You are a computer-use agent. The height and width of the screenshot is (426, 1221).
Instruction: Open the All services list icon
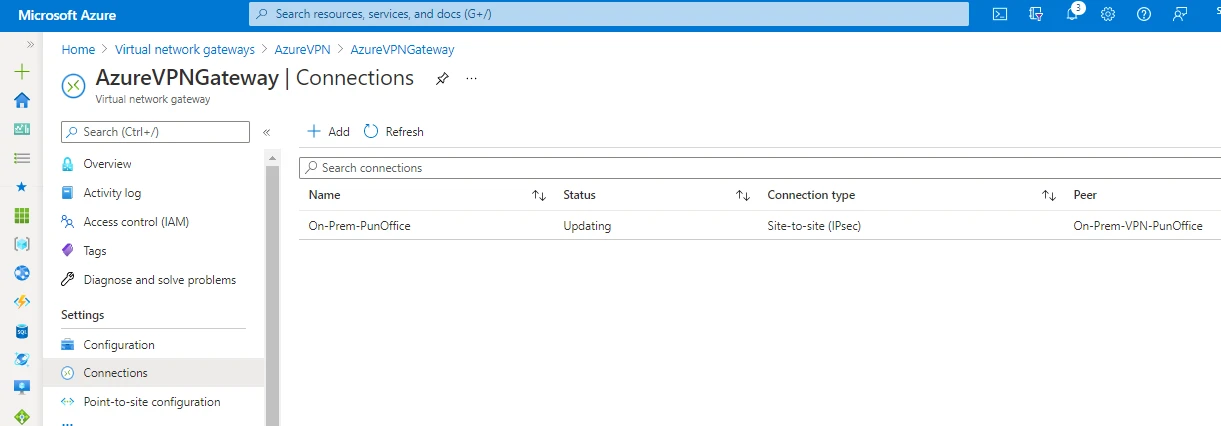pyautogui.click(x=21, y=158)
